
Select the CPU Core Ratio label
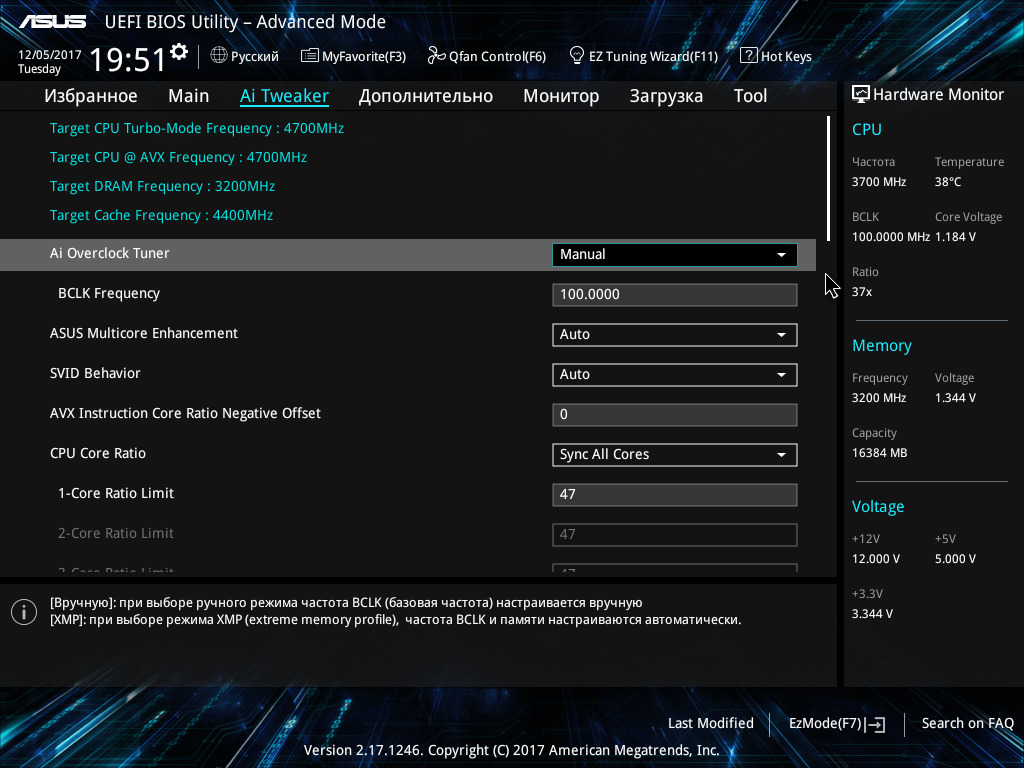coord(98,453)
